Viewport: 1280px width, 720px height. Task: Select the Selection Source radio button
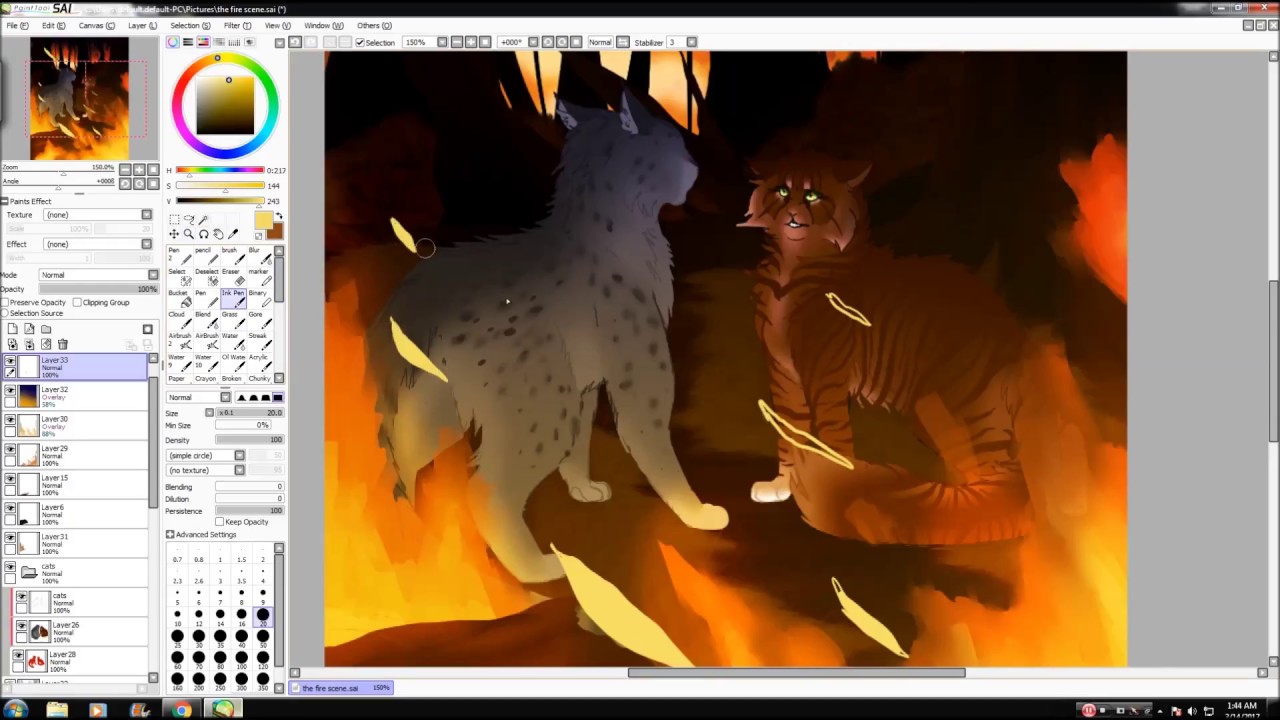click(x=5, y=313)
